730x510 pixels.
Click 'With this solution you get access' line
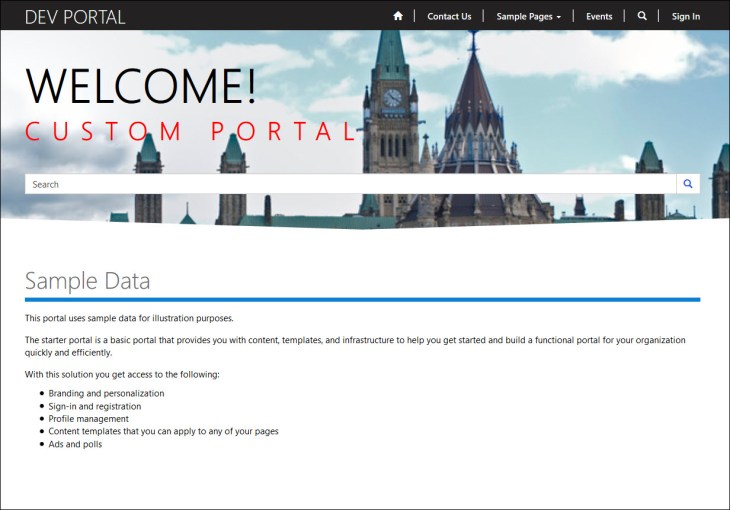(122, 374)
